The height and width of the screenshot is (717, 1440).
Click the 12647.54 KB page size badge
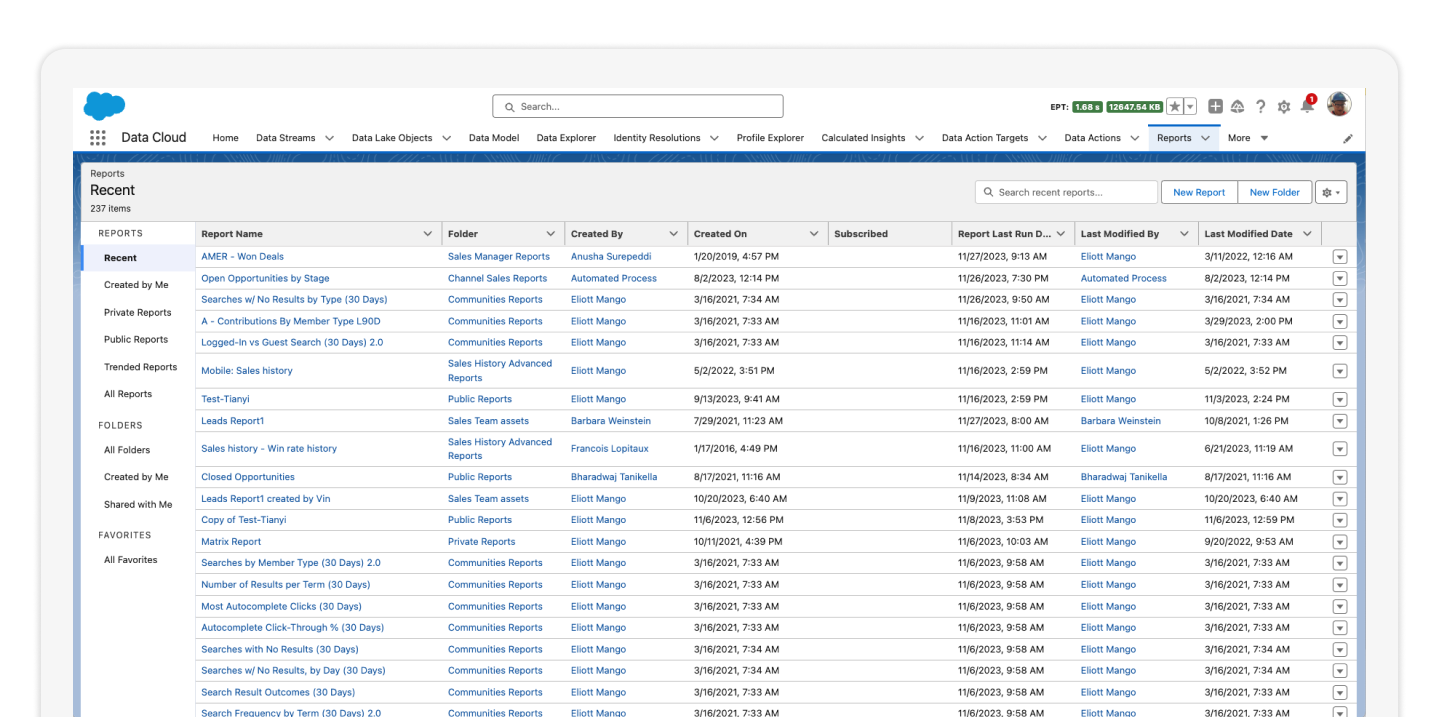pos(1135,107)
